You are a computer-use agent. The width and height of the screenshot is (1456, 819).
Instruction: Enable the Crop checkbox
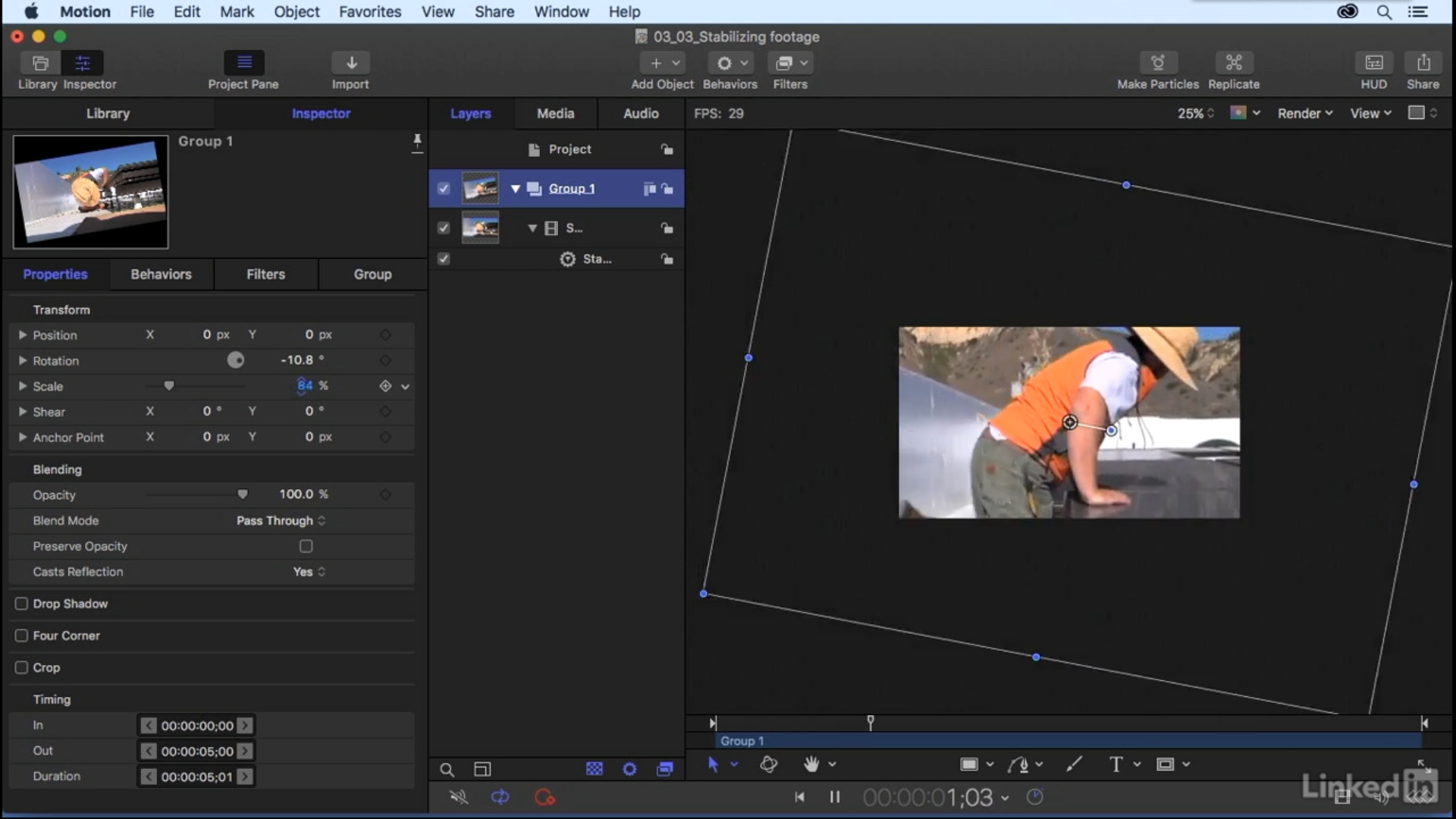(21, 667)
